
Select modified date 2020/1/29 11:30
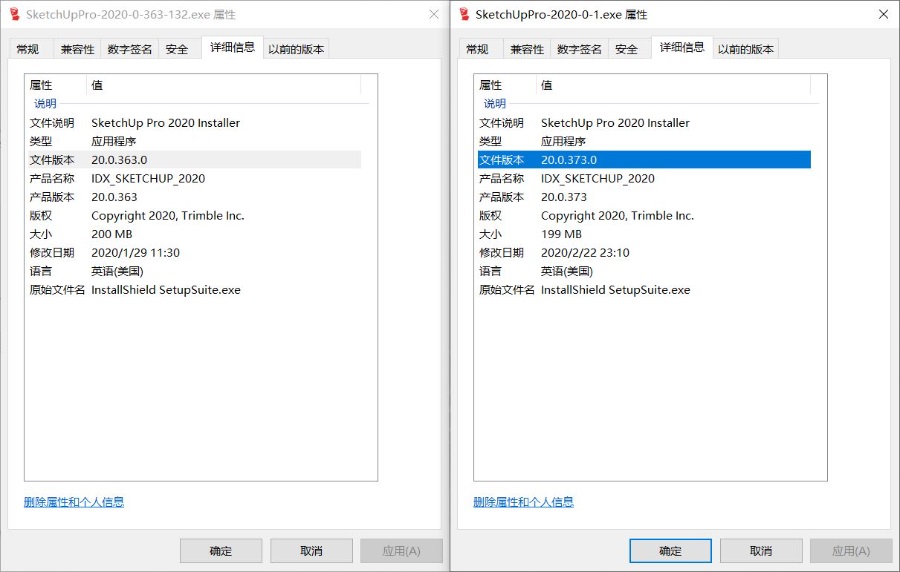point(135,252)
